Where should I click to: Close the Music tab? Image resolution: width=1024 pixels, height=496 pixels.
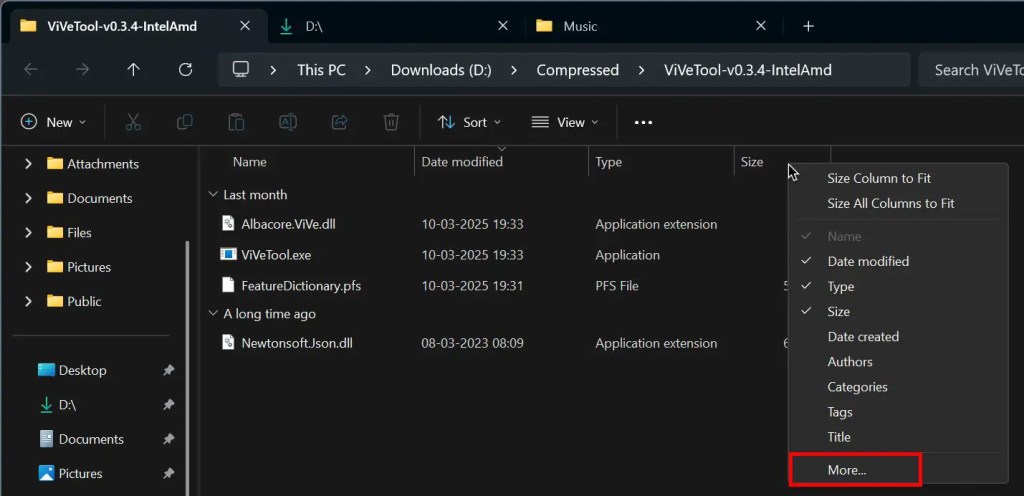point(761,26)
